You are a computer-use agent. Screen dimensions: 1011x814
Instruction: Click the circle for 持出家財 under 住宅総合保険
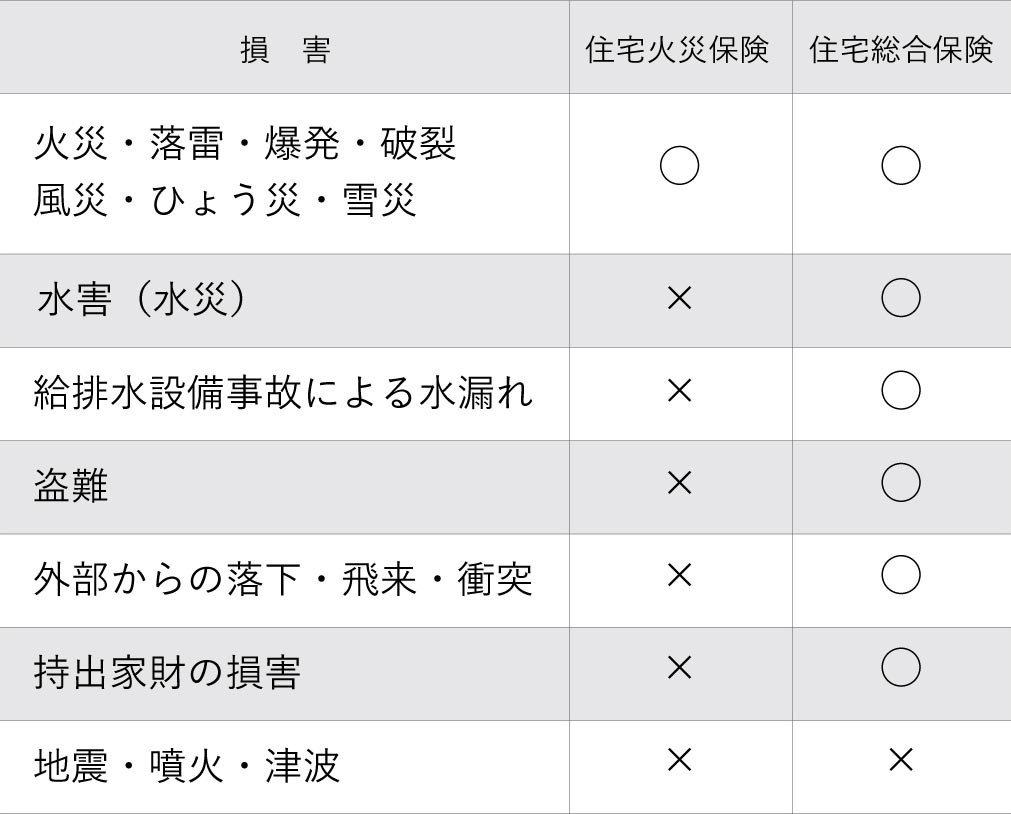click(x=901, y=667)
